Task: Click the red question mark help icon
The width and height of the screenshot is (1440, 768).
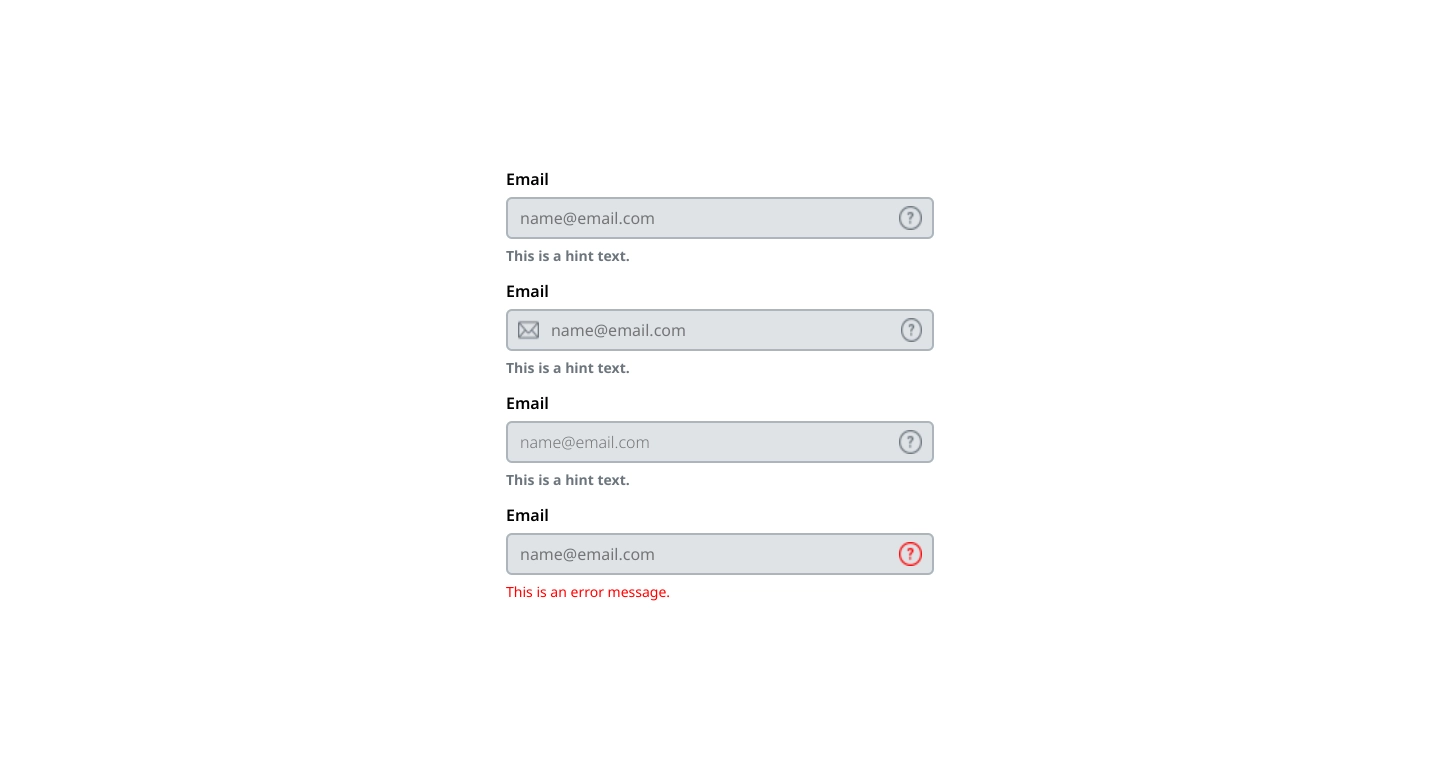Action: pos(910,554)
